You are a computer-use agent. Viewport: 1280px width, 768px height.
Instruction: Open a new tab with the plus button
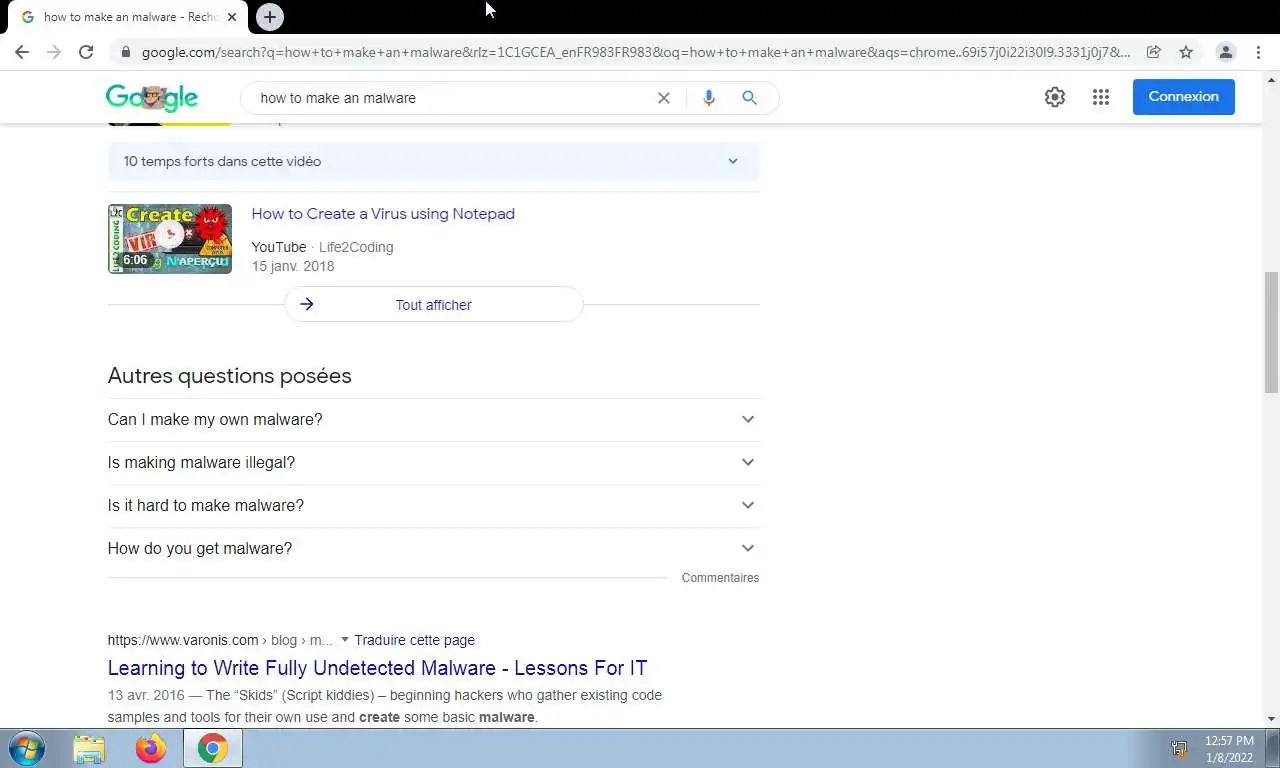click(269, 17)
